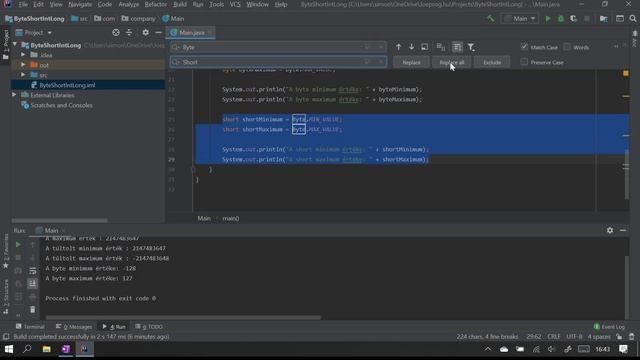This screenshot has height=360, width=640.
Task: Enable the Preserve Case checkbox
Action: tap(524, 62)
